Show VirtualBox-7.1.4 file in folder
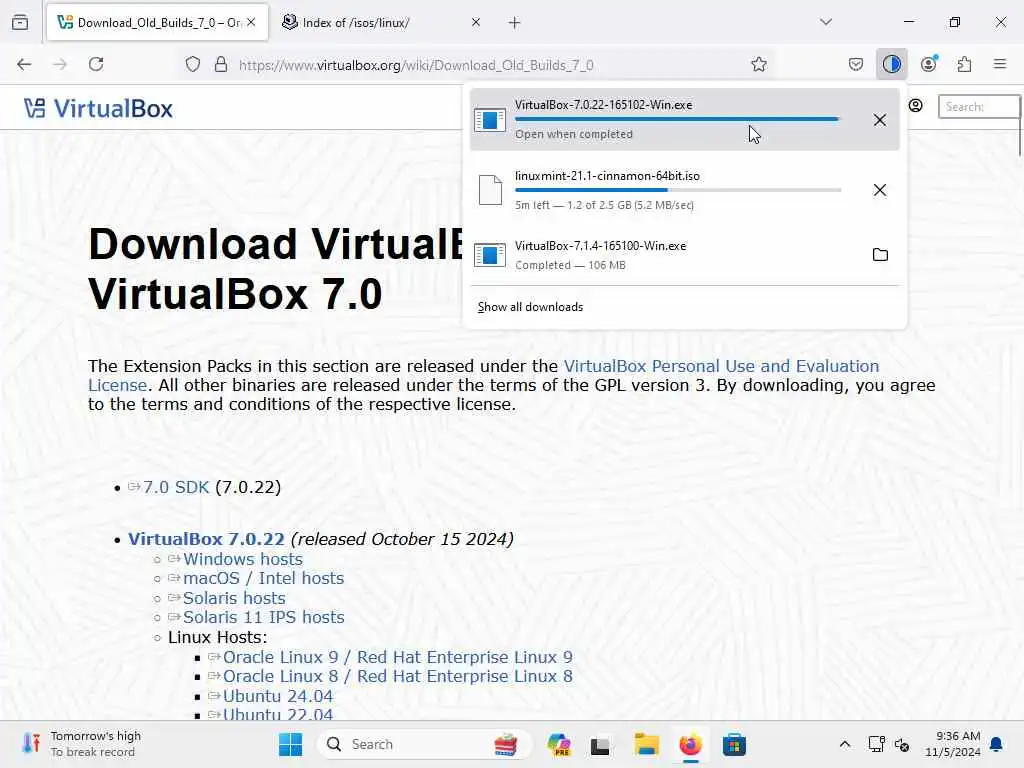 [x=880, y=255]
